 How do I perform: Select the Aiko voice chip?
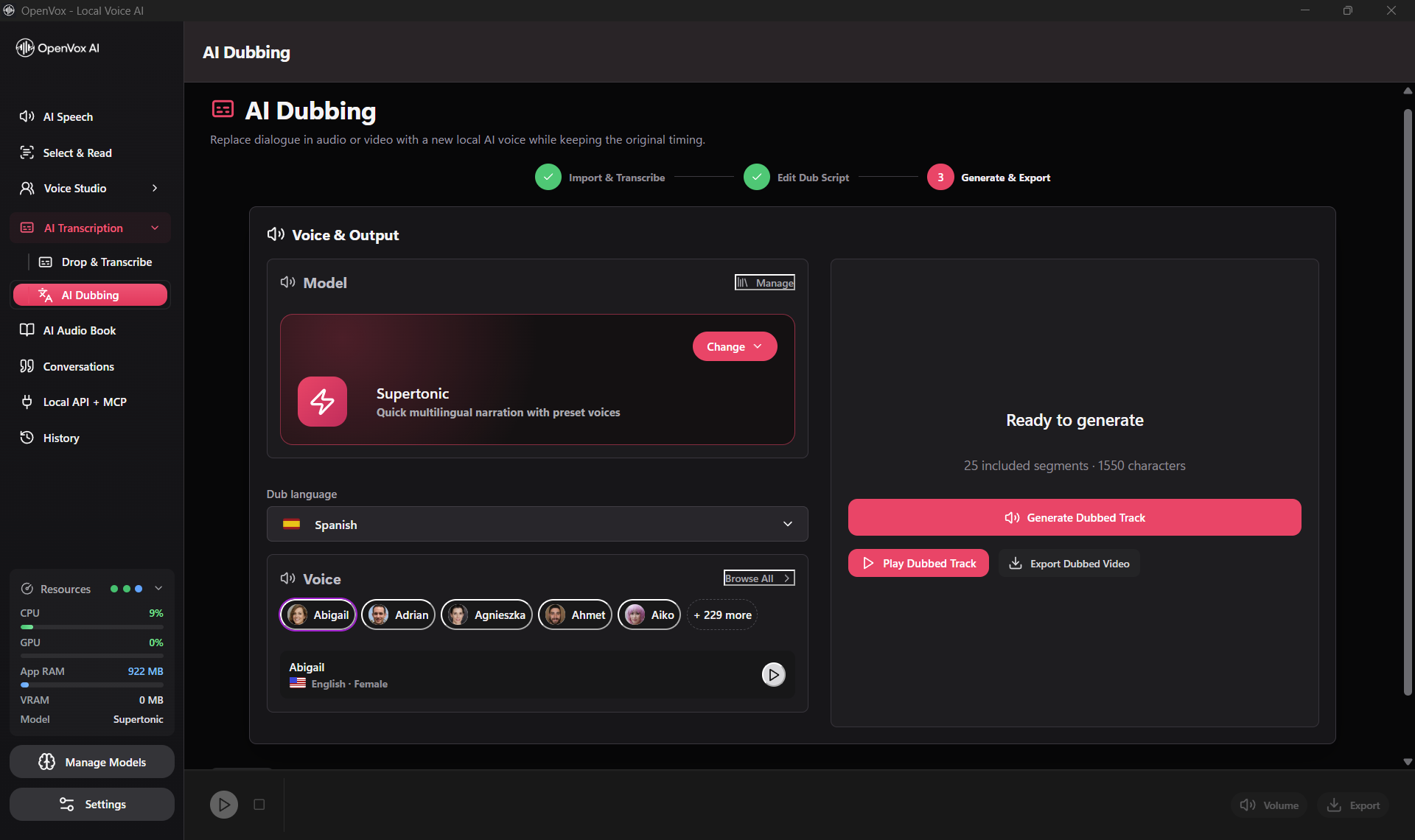tap(649, 615)
